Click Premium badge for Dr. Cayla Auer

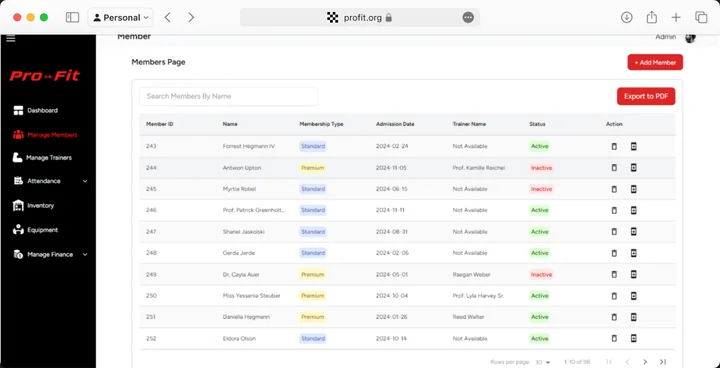coord(313,274)
